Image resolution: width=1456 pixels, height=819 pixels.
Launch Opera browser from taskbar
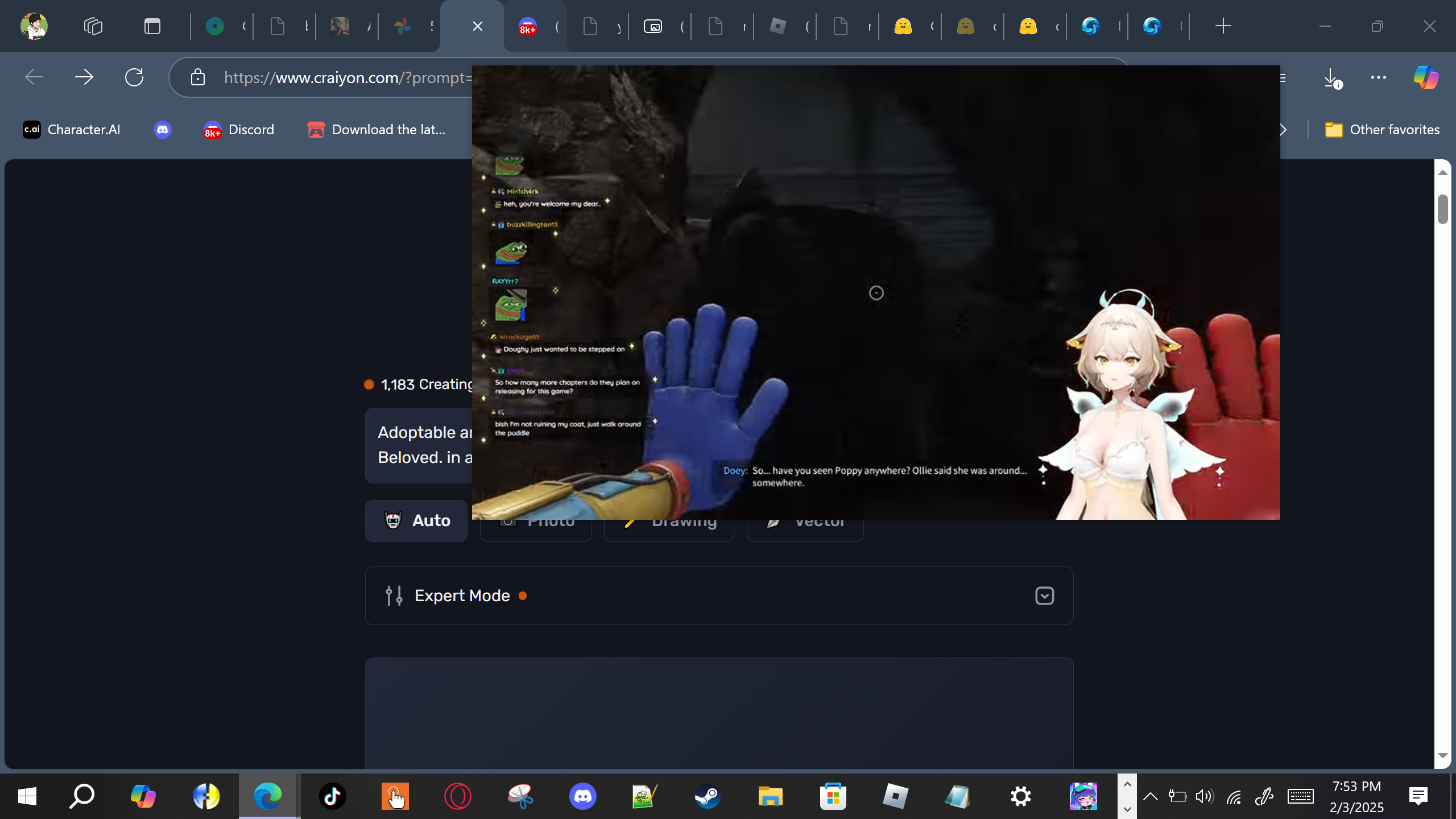click(458, 796)
